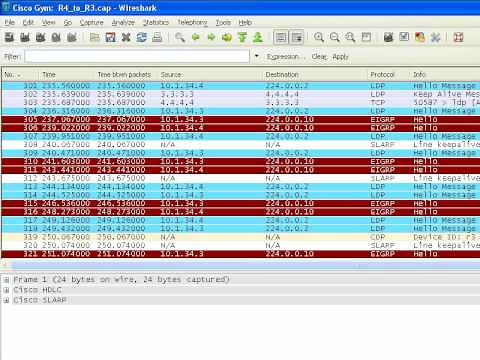480x360 pixels.
Task: Open the Capture menu
Action: coord(91,22)
